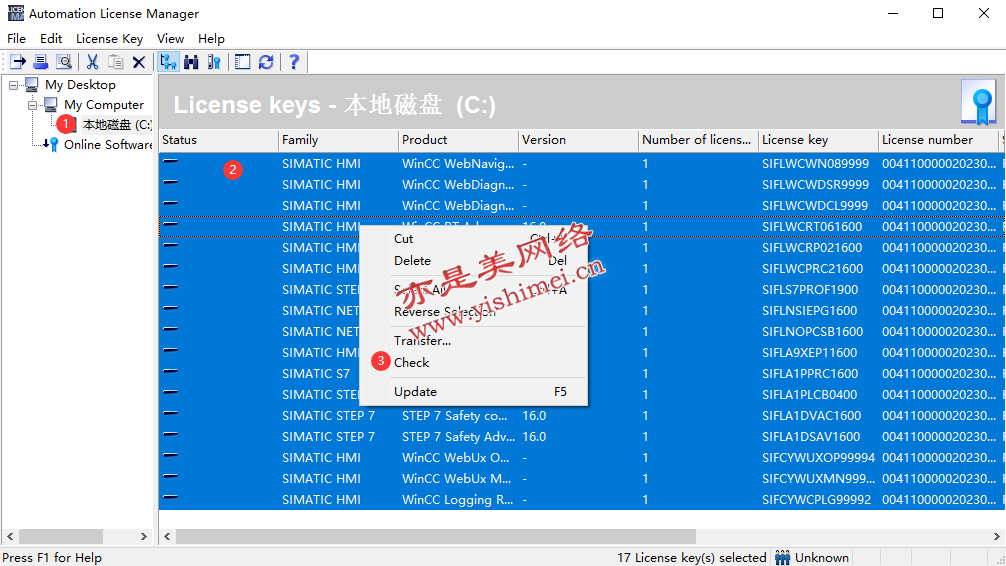Click license key SIFLWCWDCL9999
The width and height of the screenshot is (1006, 566).
pos(815,206)
